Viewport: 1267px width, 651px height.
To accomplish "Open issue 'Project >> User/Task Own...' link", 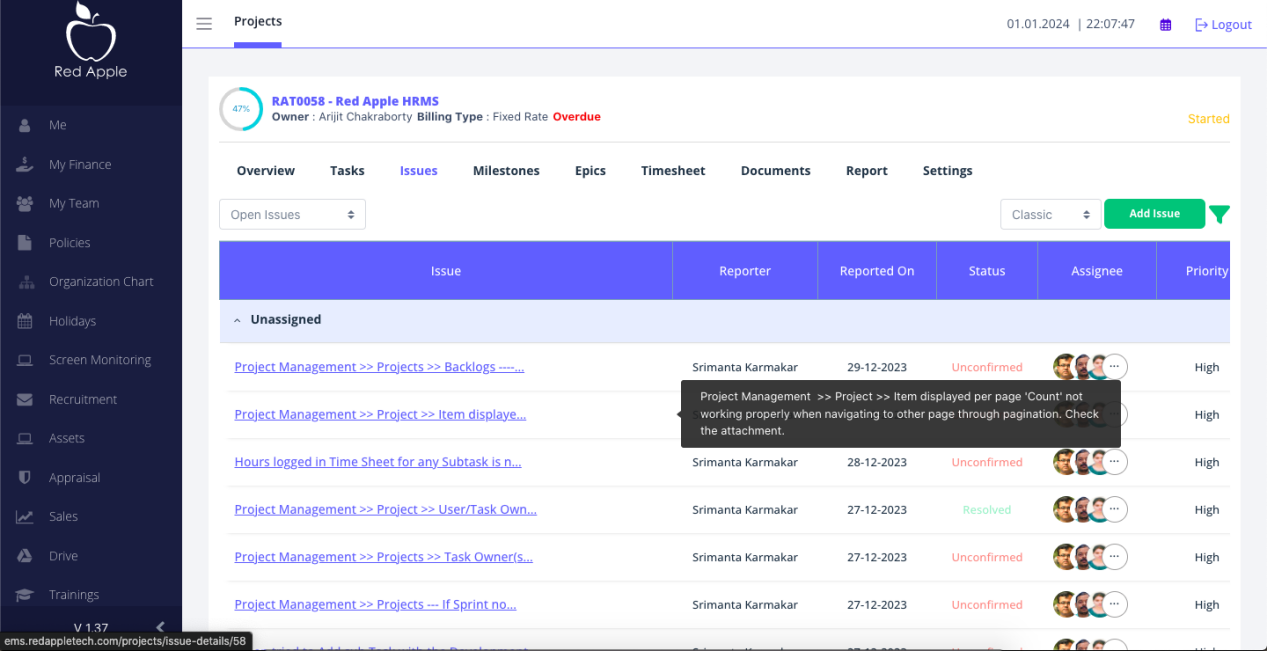I will click(x=385, y=509).
